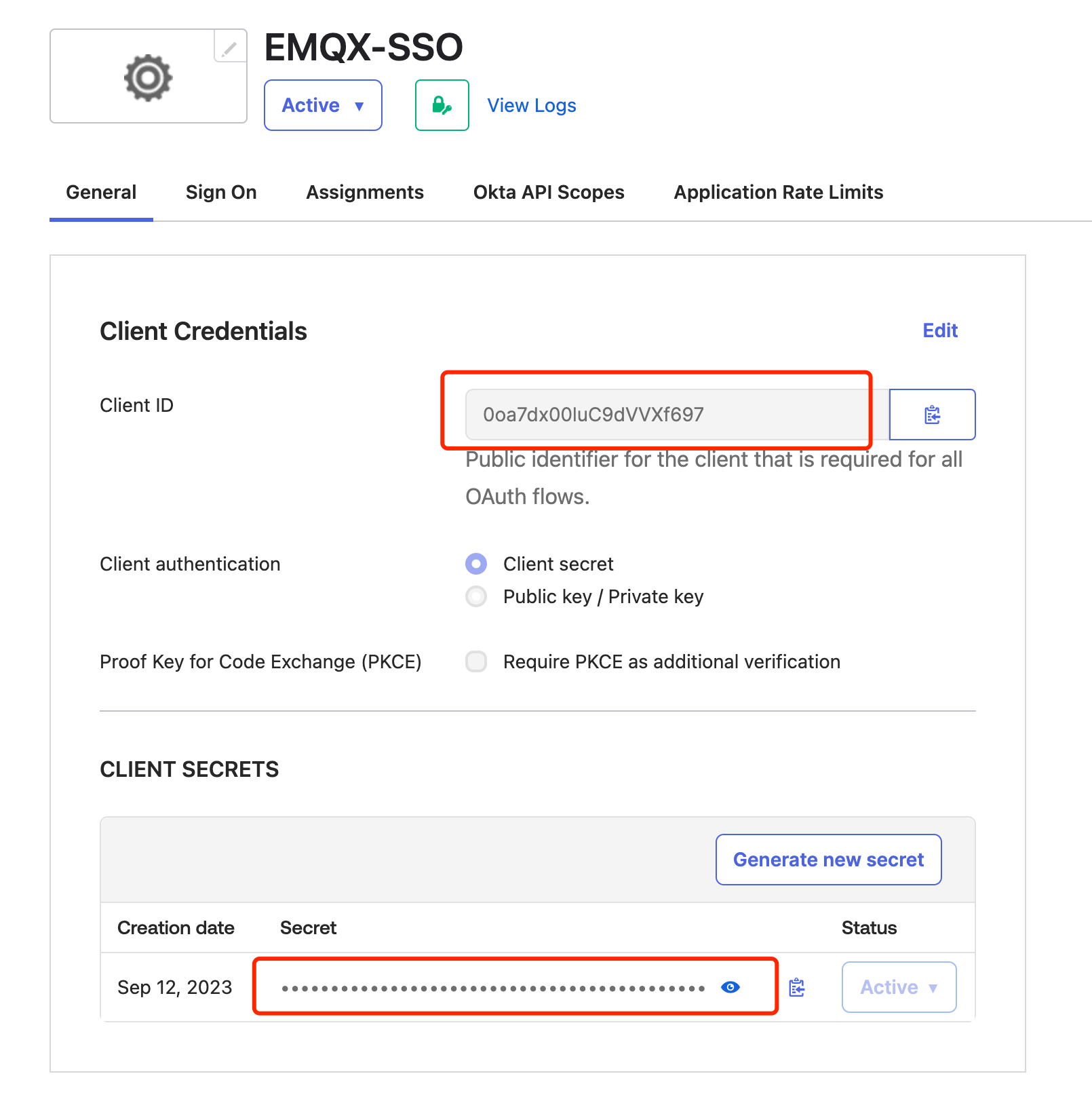Viewport: 1092px width, 1095px height.
Task: Open the application Active status dropdown
Action: 323,105
